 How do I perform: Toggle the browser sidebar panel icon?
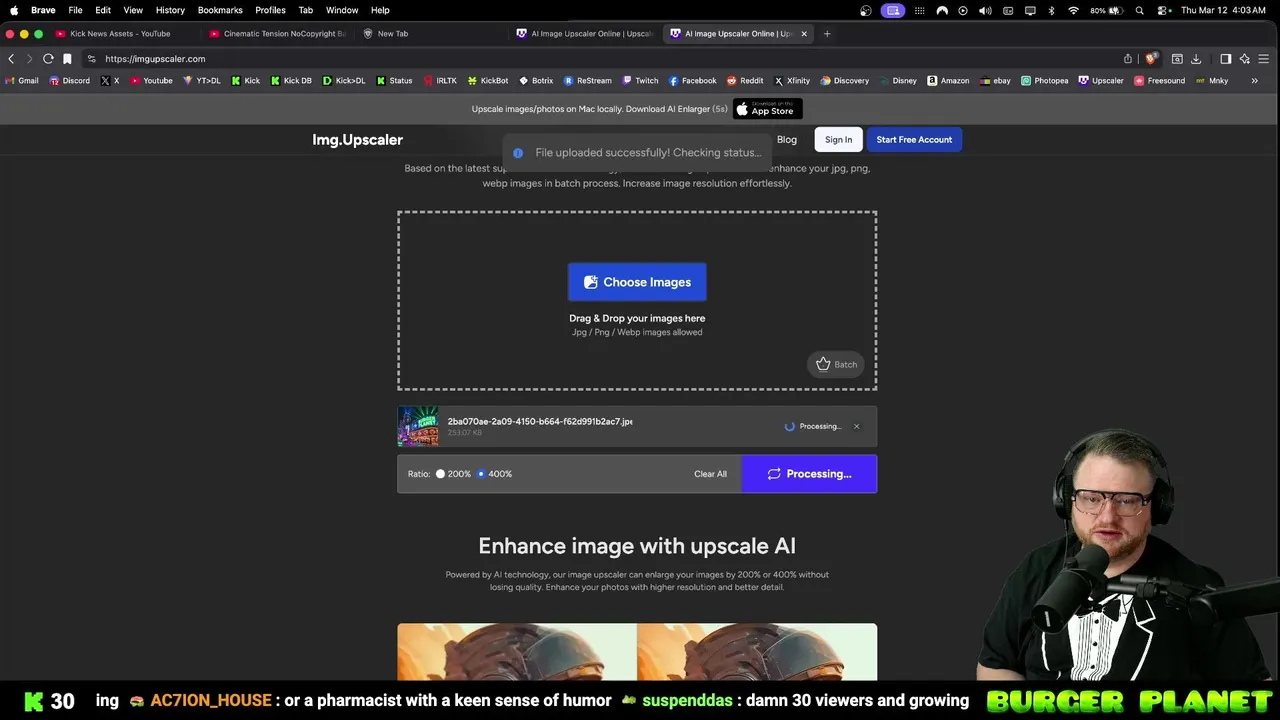pos(1226,58)
